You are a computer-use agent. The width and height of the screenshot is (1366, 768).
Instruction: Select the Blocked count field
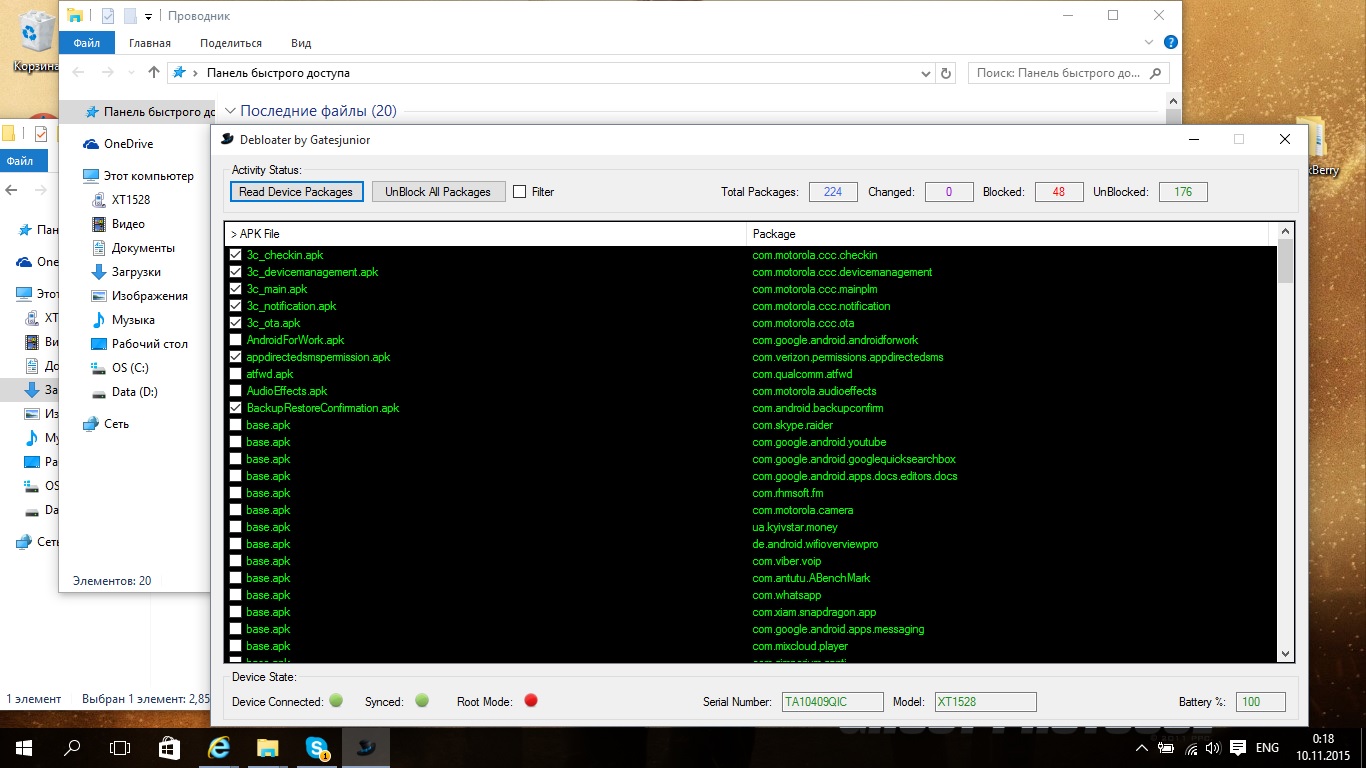1059,192
